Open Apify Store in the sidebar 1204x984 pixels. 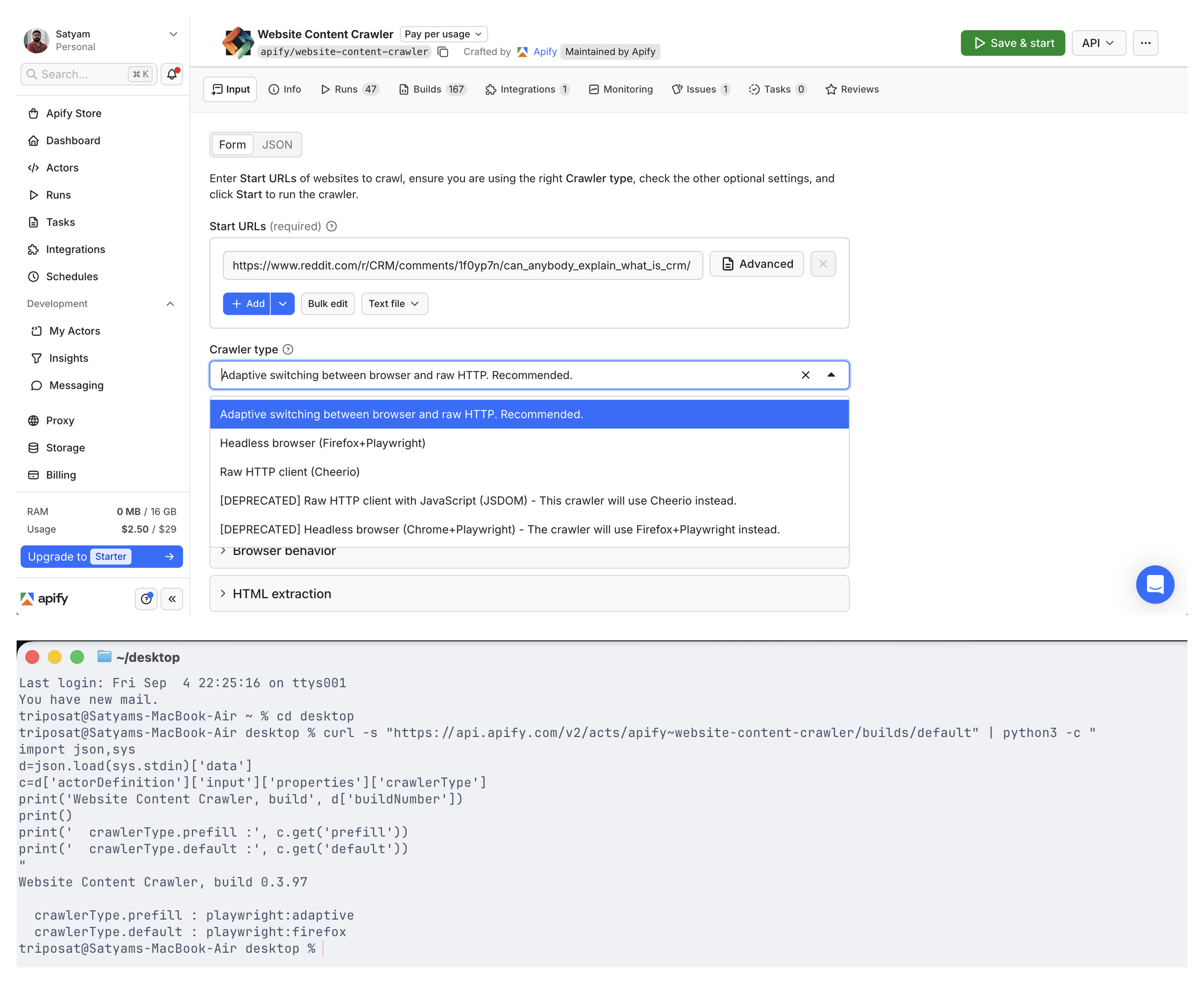(74, 113)
